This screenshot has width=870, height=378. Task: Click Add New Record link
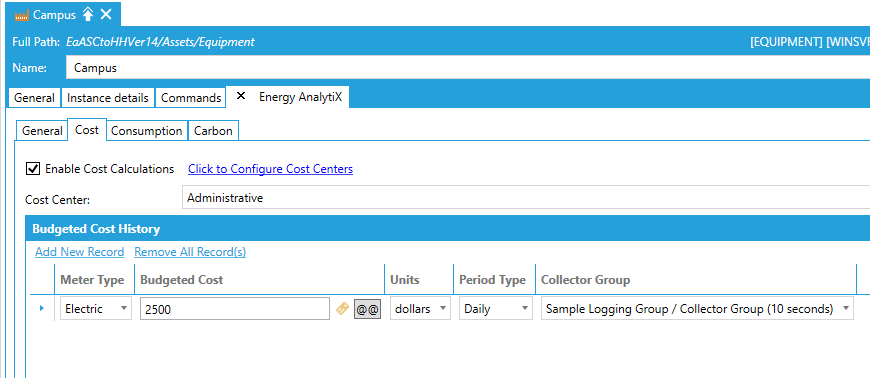(79, 252)
